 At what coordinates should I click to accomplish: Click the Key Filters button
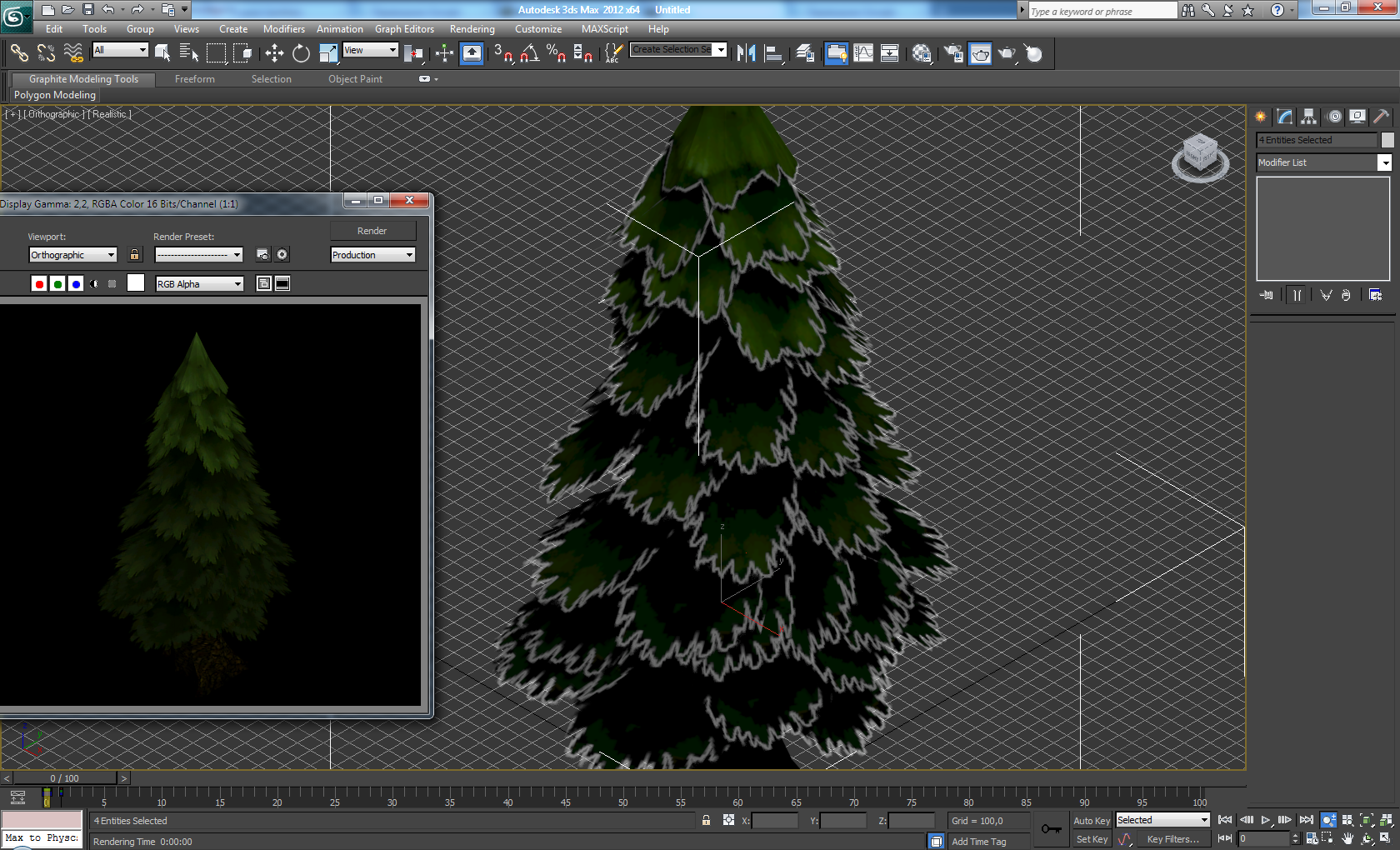coord(1172,839)
